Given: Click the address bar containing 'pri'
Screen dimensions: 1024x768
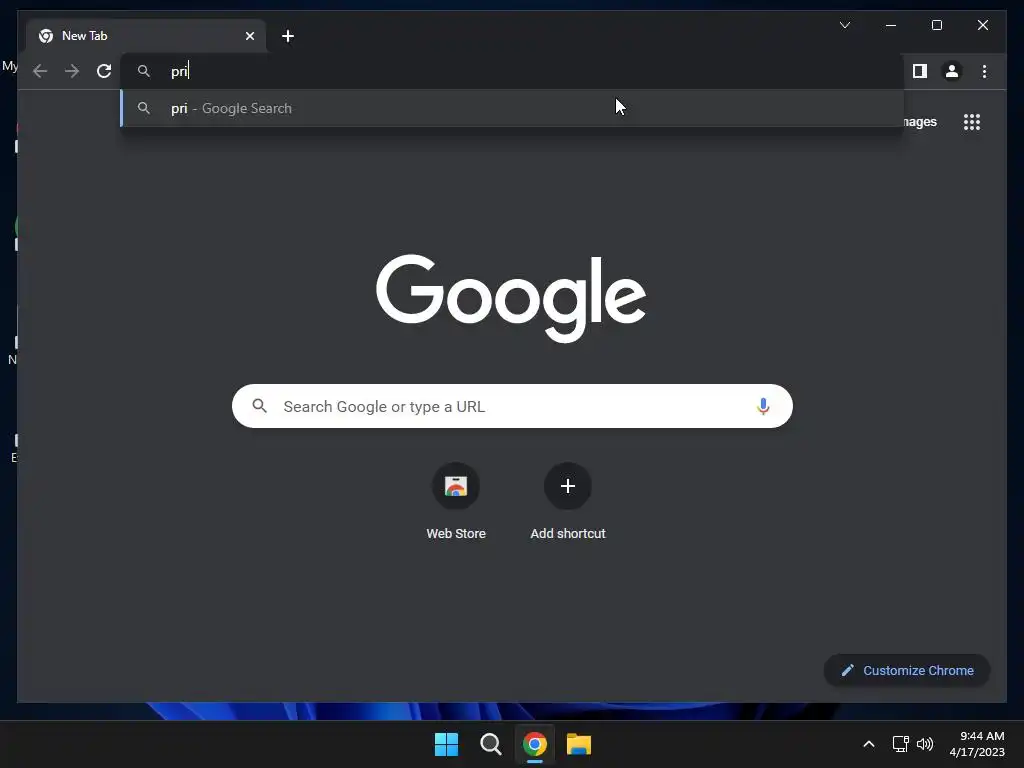Looking at the screenshot, I should (512, 71).
